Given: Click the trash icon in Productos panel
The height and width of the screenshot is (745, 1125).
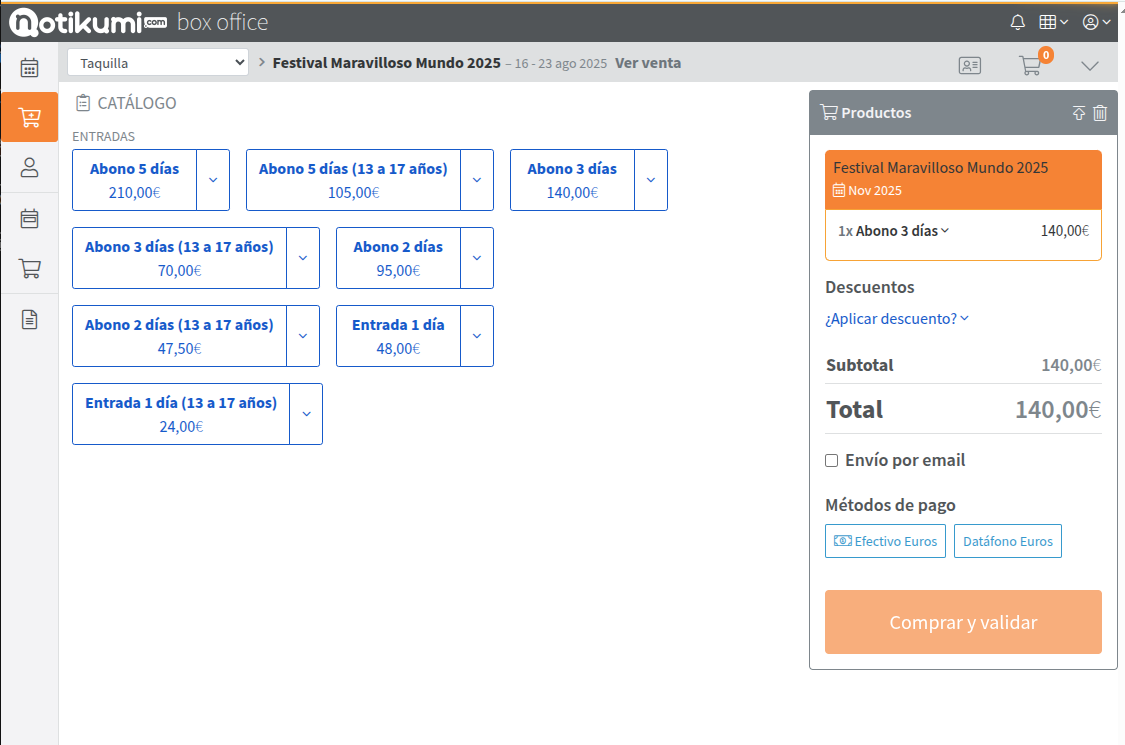Looking at the screenshot, I should [x=1100, y=113].
